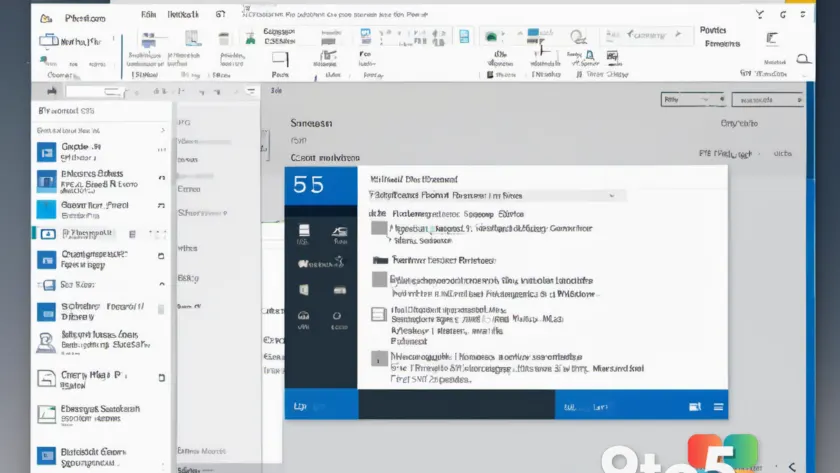Toggle the white outlined box in dialog list

coord(379,314)
